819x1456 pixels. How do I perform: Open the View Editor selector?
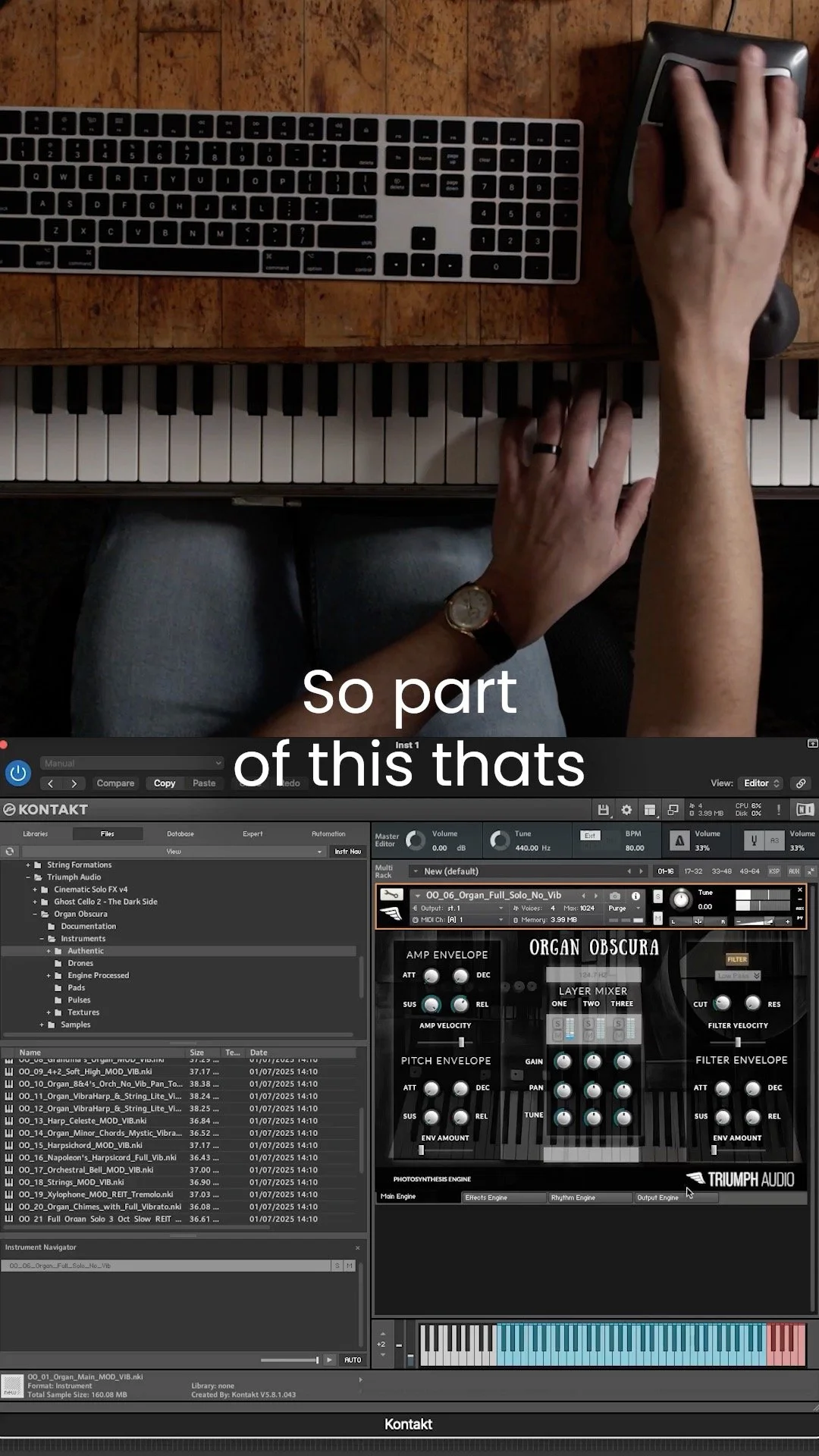761,783
